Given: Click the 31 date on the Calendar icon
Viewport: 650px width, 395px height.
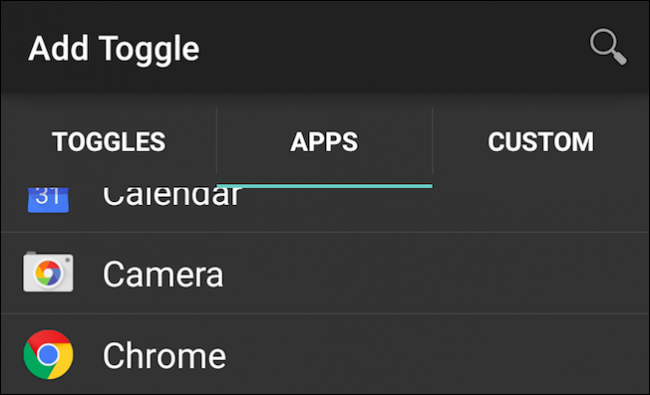Looking at the screenshot, I should point(47,195).
